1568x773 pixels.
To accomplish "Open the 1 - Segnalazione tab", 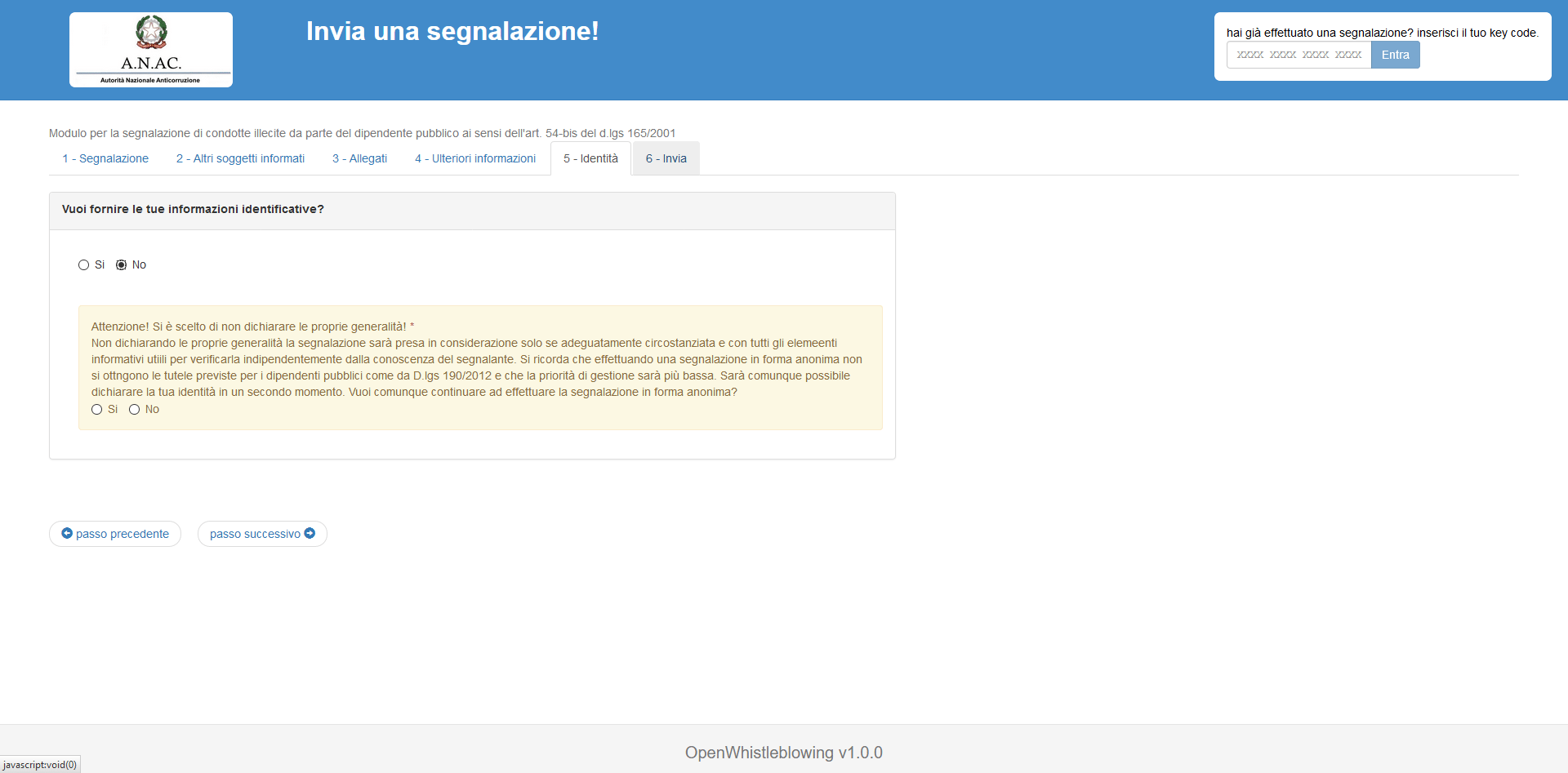I will pyautogui.click(x=105, y=158).
